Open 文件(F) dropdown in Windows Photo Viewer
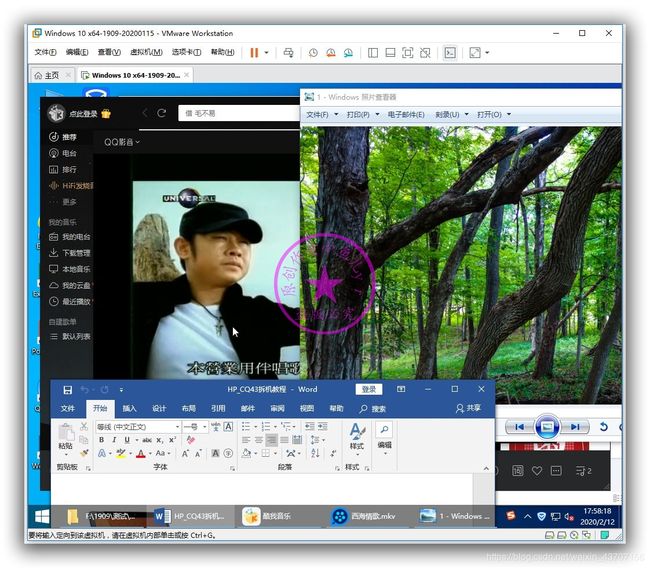Image resolution: width=650 pixels, height=568 pixels. coord(322,114)
